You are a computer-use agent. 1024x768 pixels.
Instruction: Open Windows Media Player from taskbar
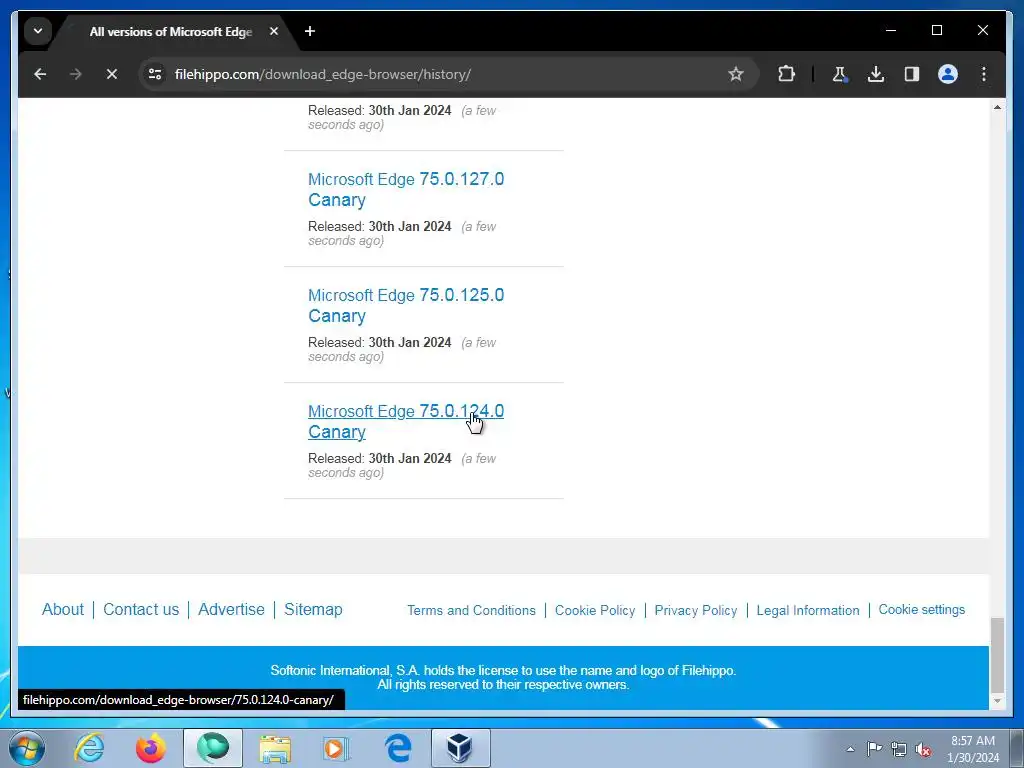336,748
